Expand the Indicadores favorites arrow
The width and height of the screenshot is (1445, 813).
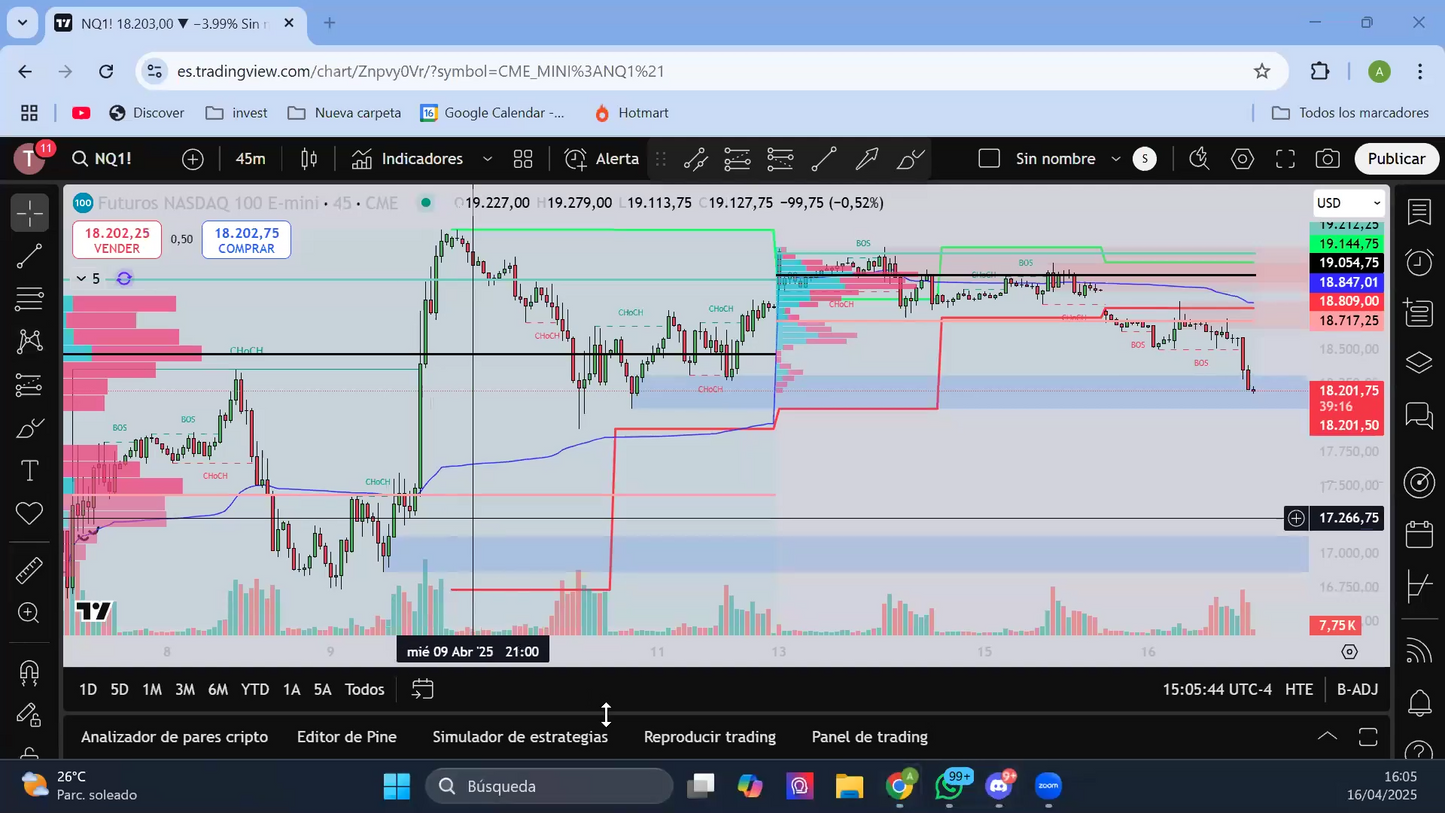(487, 159)
